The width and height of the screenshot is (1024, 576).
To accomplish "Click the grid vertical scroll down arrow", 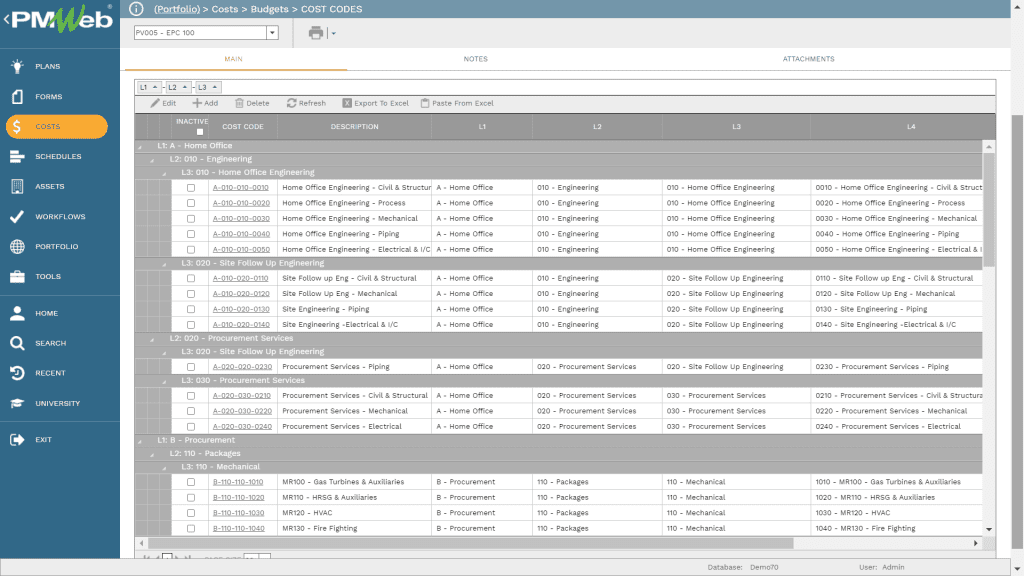I will pos(989,530).
